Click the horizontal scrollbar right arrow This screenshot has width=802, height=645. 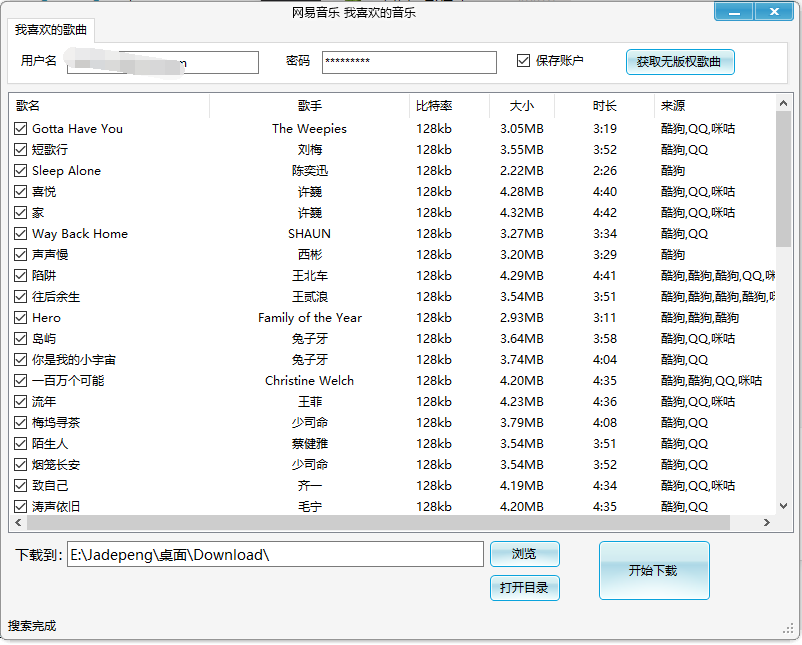[766, 522]
